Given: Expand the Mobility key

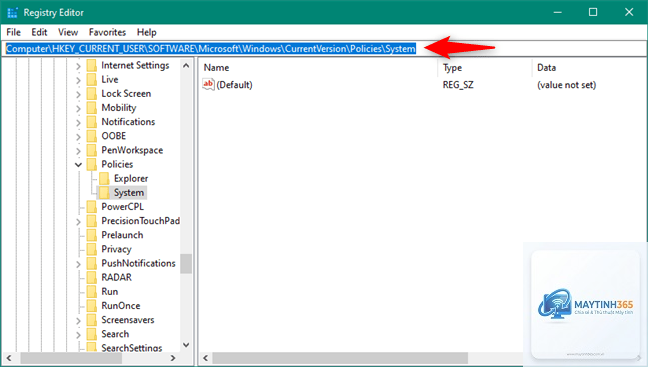Looking at the screenshot, I should point(78,108).
